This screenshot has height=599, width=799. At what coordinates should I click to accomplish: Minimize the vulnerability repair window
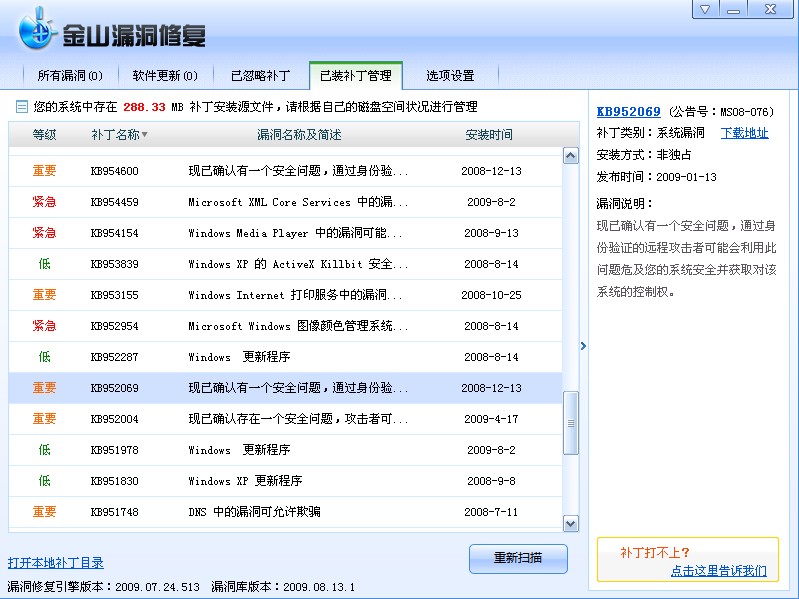(733, 9)
